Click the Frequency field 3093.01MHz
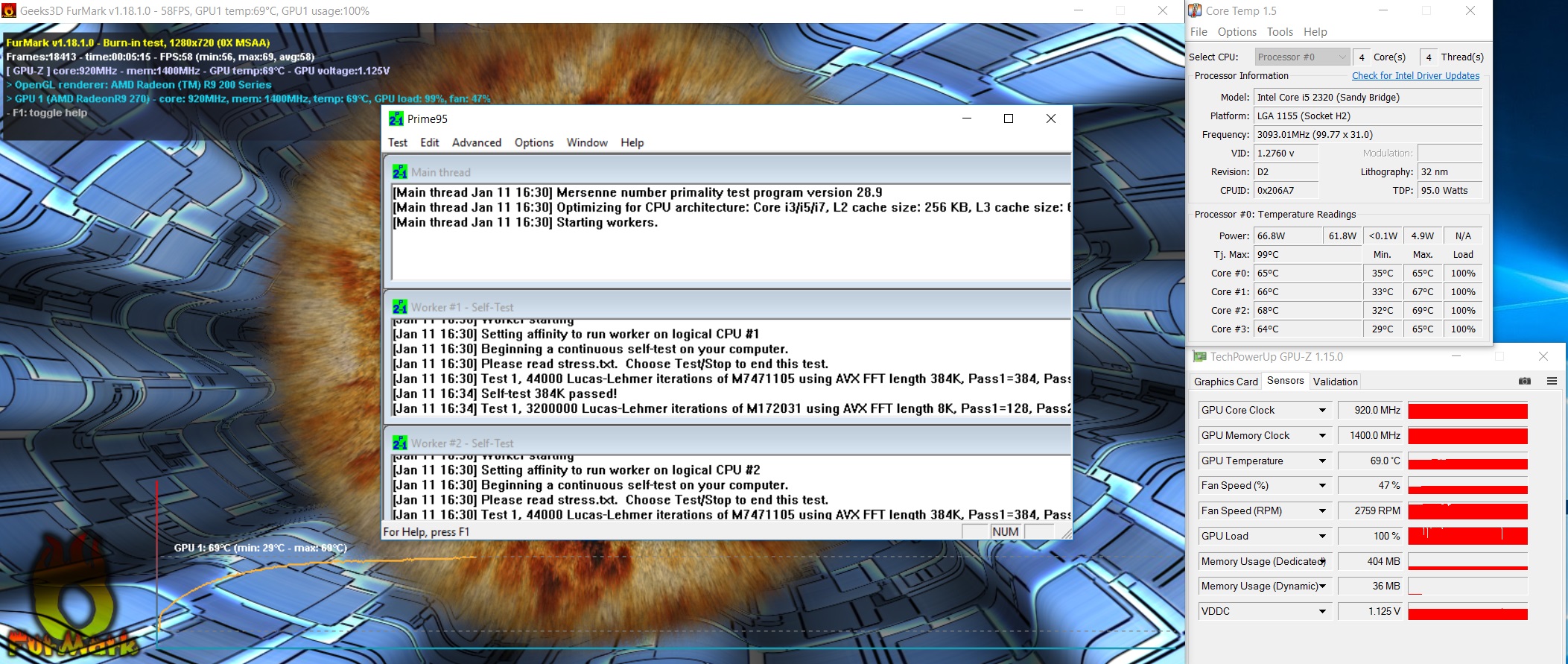Viewport: 1568px width, 664px height. click(x=1368, y=134)
